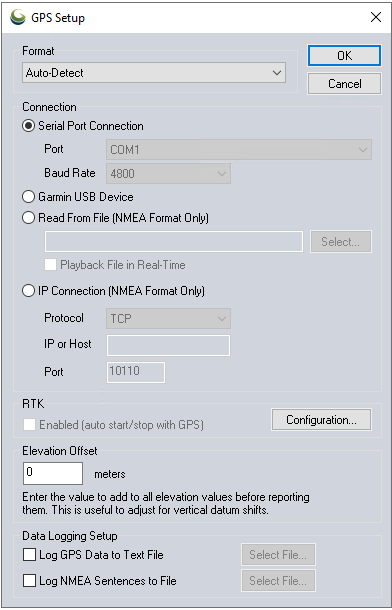This screenshot has height=610, width=392.
Task: Confirm settings with OK button
Action: [x=344, y=56]
